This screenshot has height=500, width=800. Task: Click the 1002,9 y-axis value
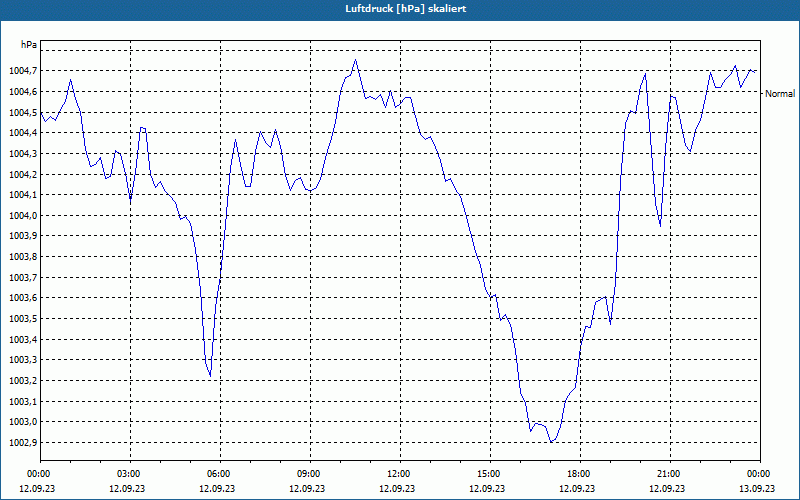(x=23, y=443)
